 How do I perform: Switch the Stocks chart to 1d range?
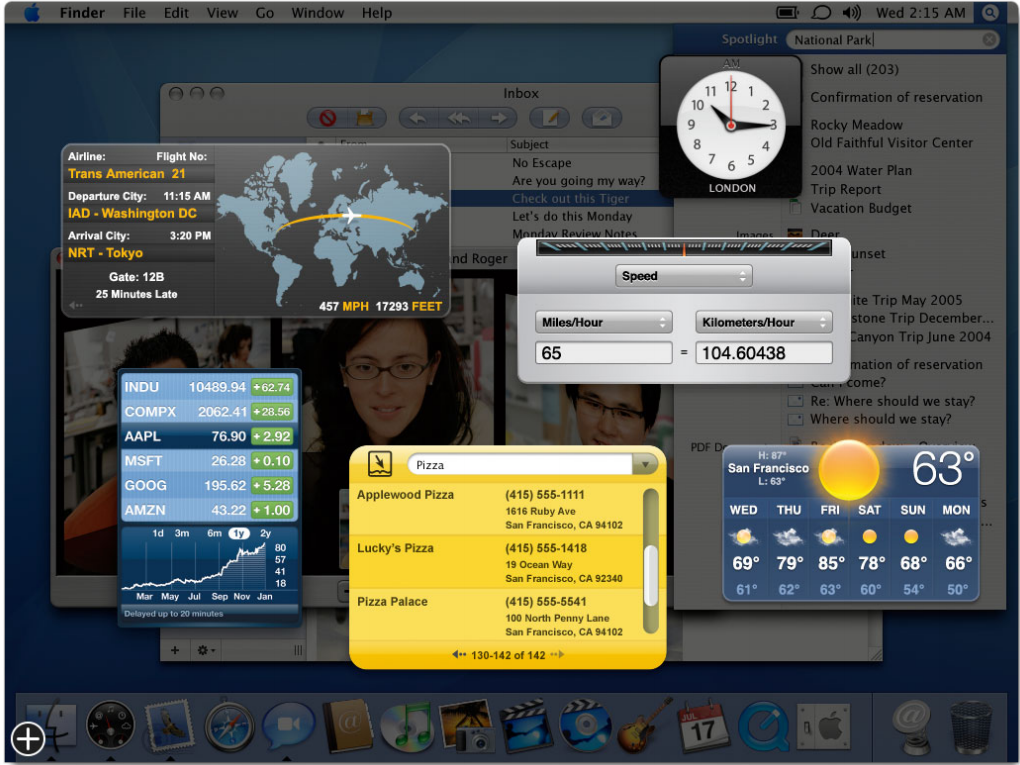click(158, 533)
